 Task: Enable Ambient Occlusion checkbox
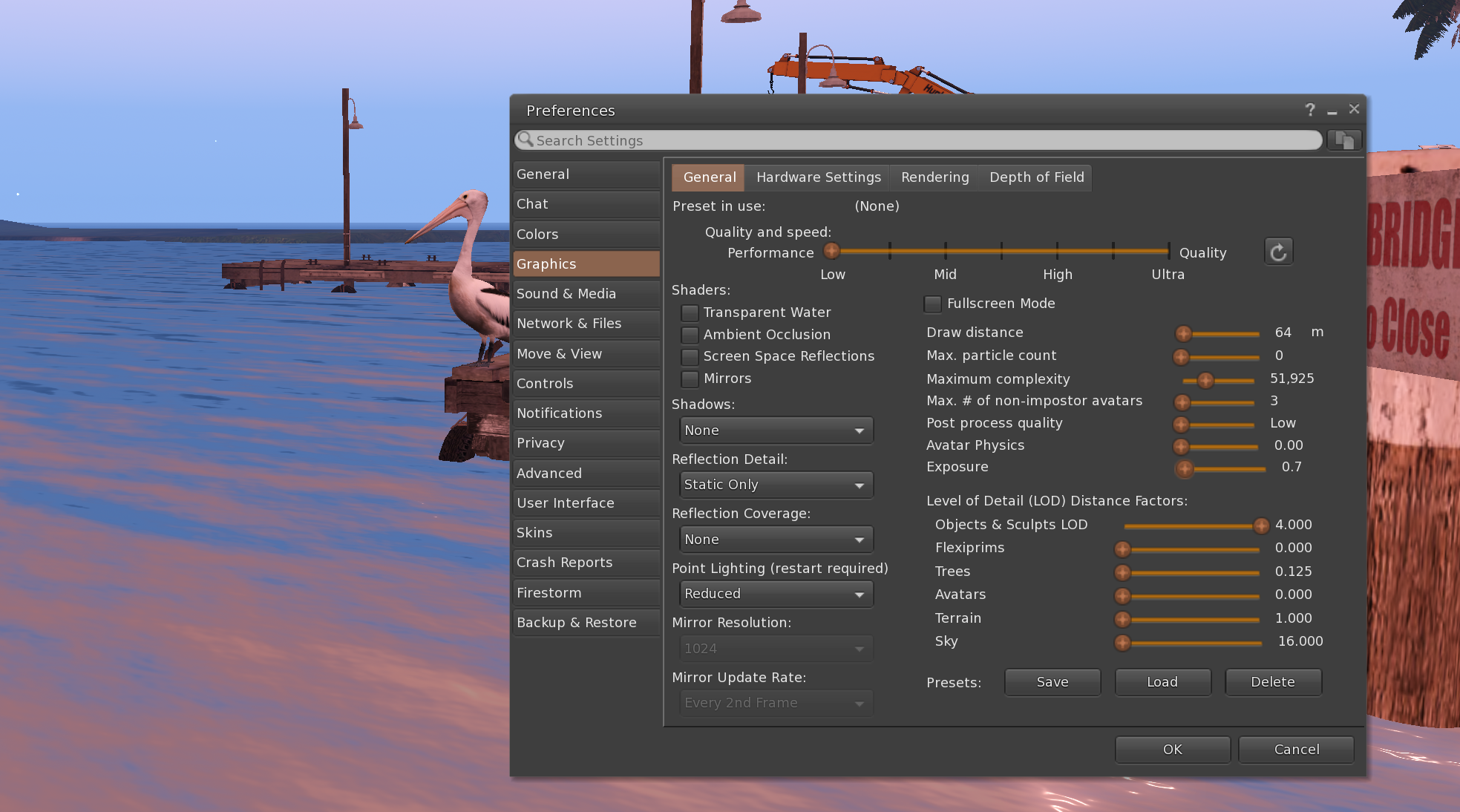(x=690, y=335)
